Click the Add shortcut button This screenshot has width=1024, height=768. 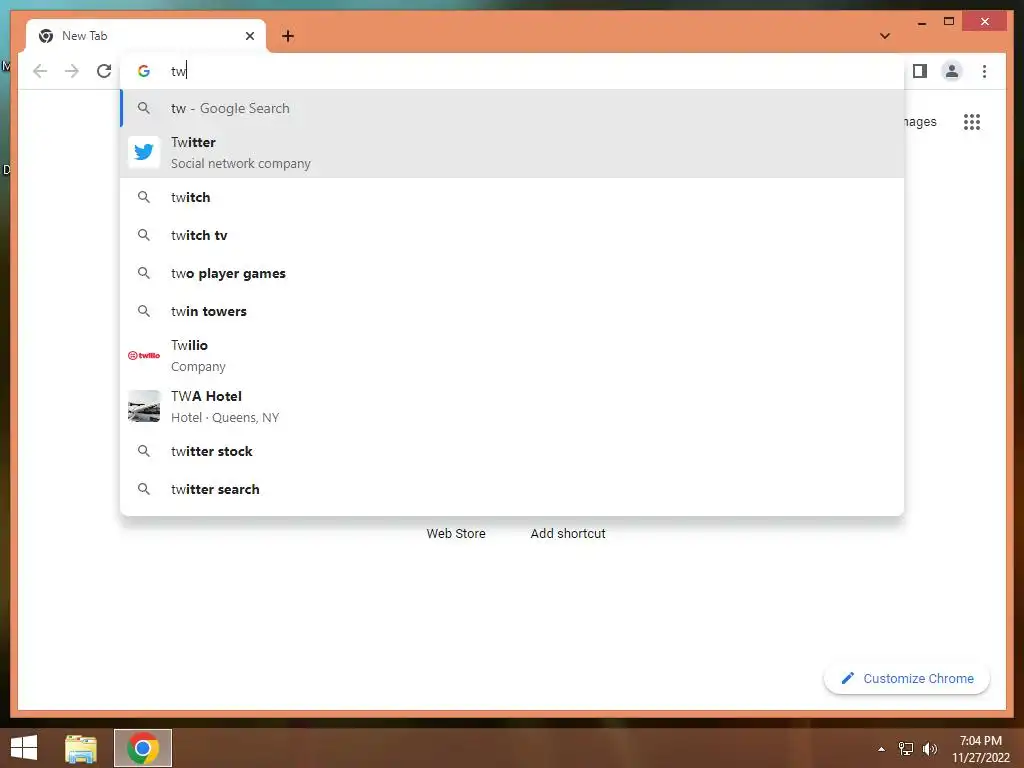[568, 533]
